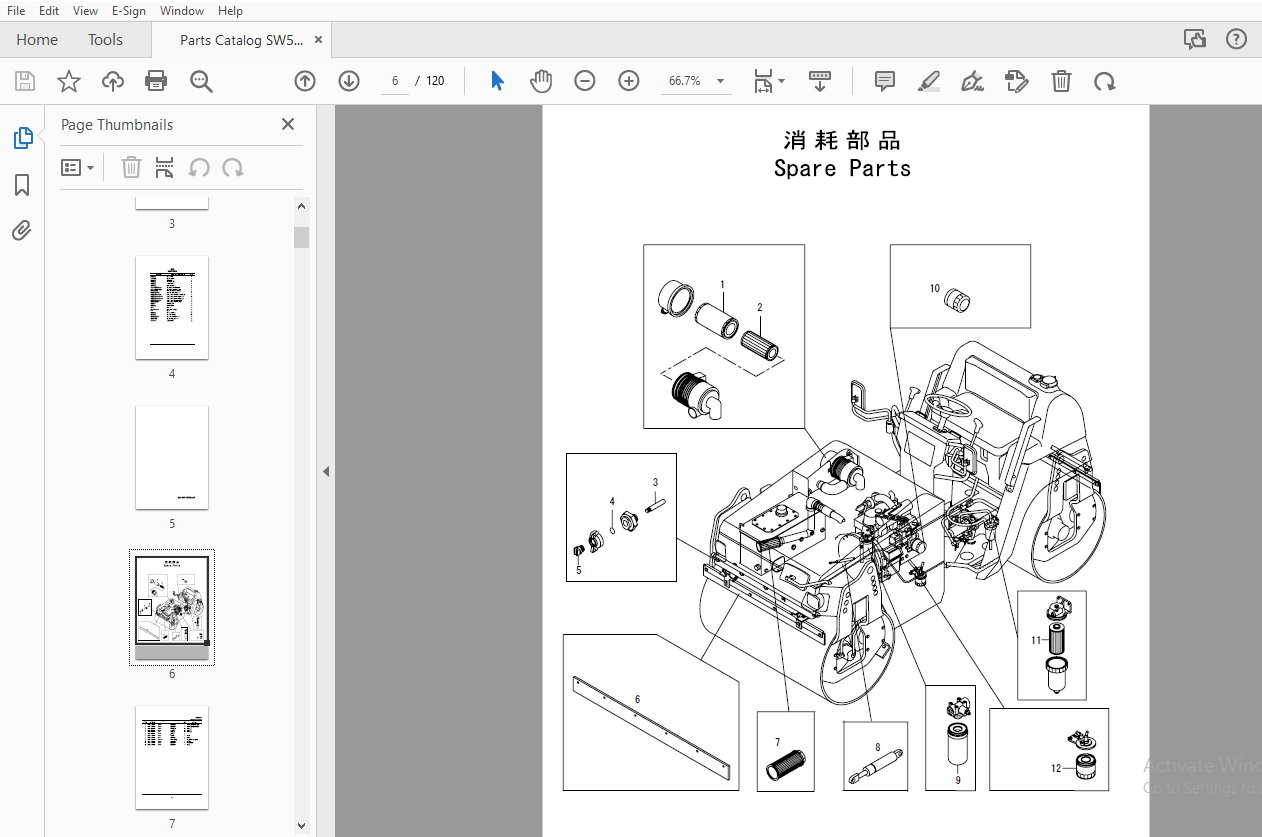This screenshot has height=837, width=1262.
Task: Rotate the page with toolbar rotate icon
Action: [x=1105, y=81]
